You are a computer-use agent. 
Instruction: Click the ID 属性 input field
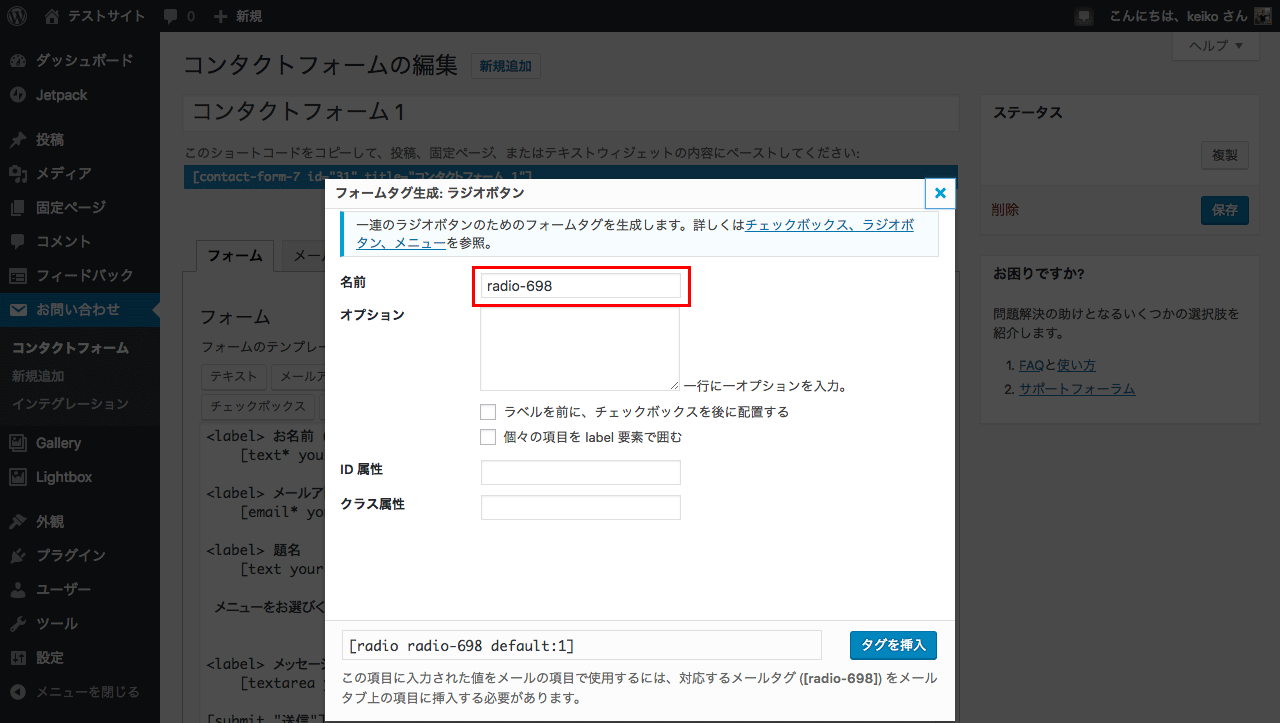(x=581, y=472)
